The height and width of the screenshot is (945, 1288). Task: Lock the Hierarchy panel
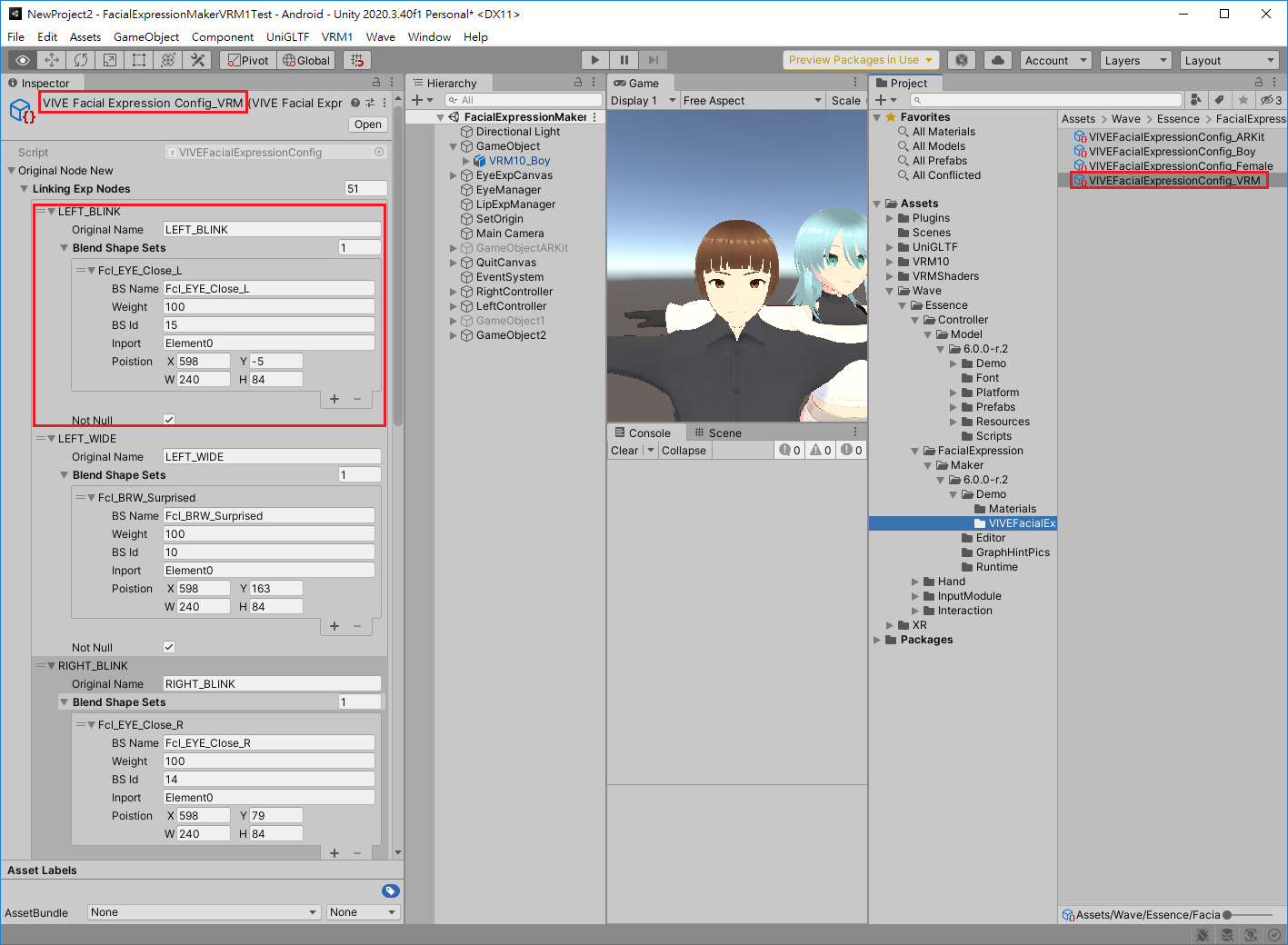pos(578,82)
